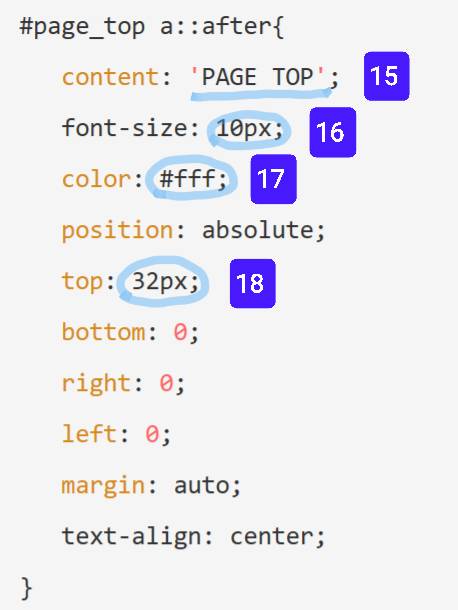Image resolution: width=458 pixels, height=610 pixels.
Task: Select the font-size property name
Action: 125,128
